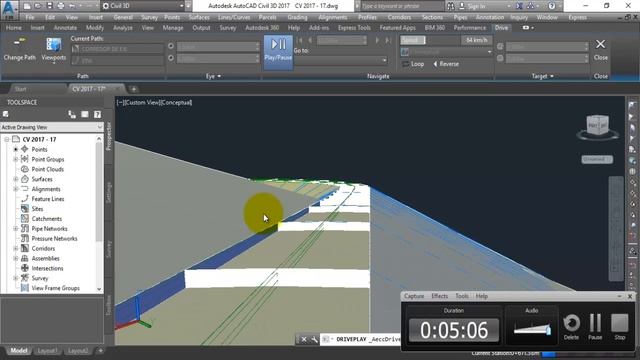Select the lower Target radio button
The image size is (640, 360).
(500, 58)
